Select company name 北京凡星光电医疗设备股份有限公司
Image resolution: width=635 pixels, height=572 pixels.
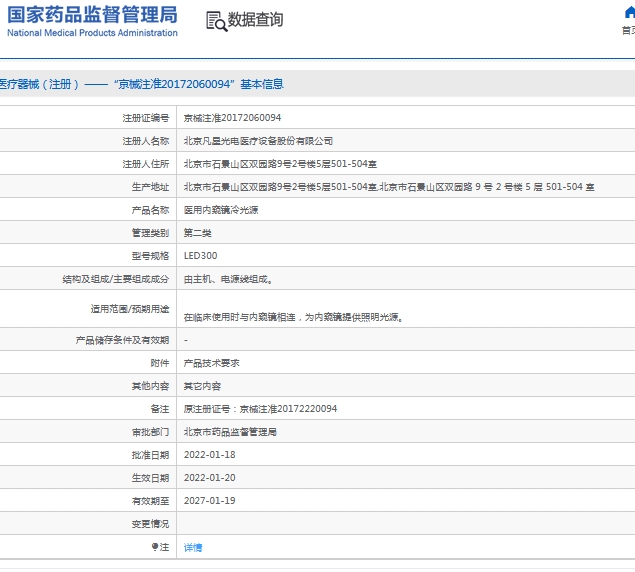(x=258, y=141)
